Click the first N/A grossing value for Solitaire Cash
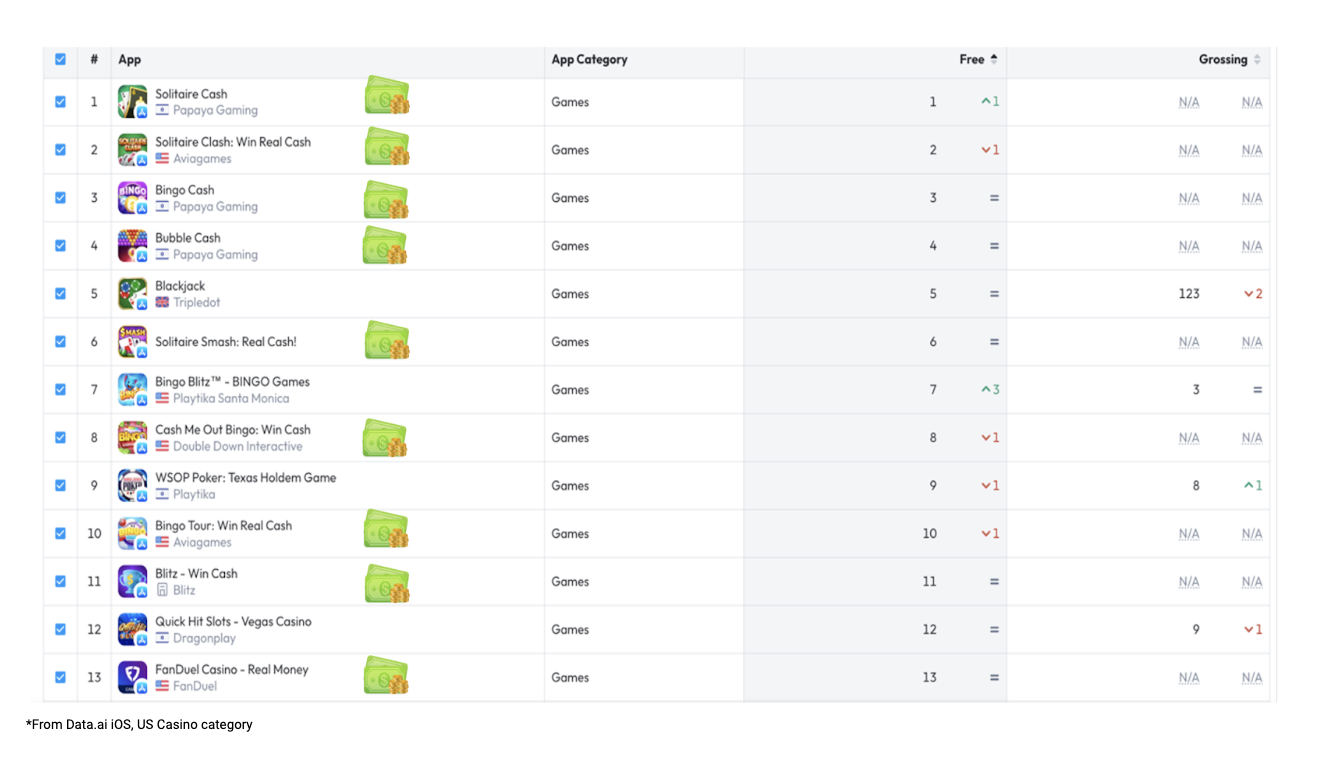Image resolution: width=1322 pixels, height=770 pixels. tap(1189, 102)
